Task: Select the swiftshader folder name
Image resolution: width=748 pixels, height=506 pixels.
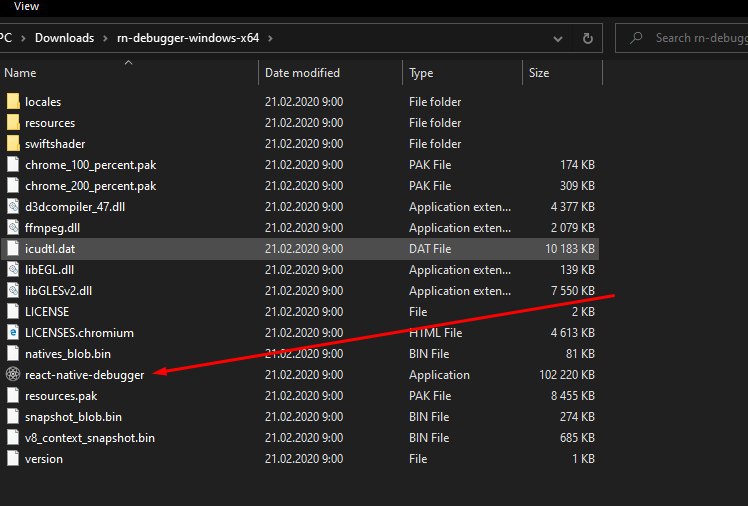Action: [x=55, y=144]
